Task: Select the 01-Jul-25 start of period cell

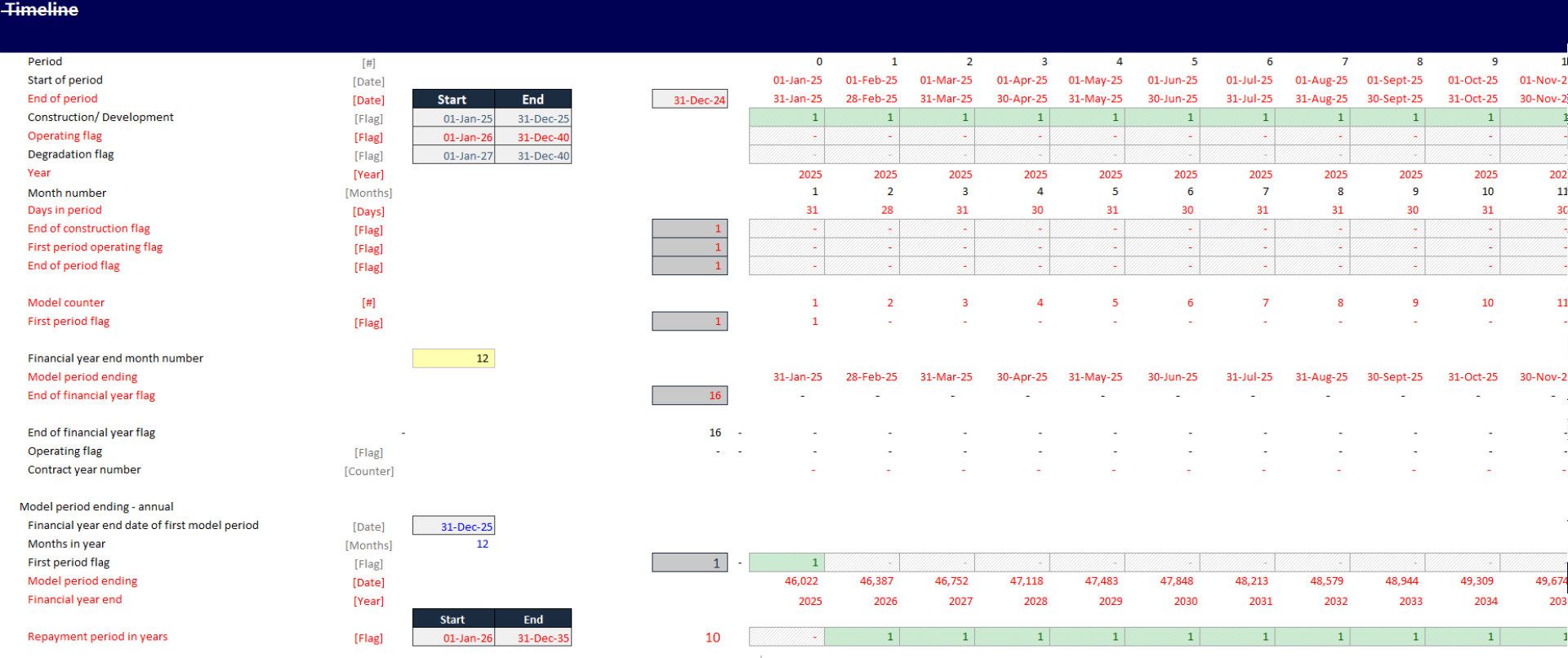Action: point(1249,80)
